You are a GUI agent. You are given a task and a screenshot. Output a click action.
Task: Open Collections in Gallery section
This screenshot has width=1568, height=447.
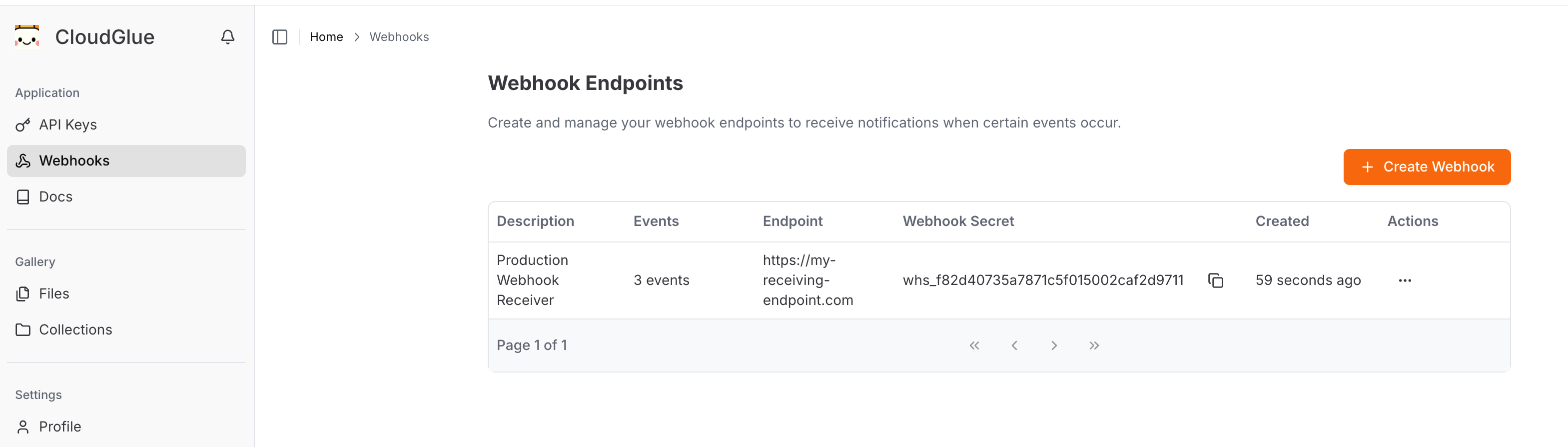tap(126, 329)
